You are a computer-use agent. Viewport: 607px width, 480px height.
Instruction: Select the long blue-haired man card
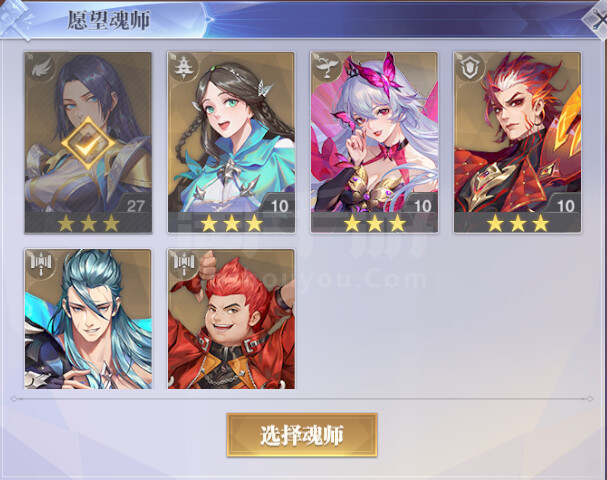coord(88,319)
